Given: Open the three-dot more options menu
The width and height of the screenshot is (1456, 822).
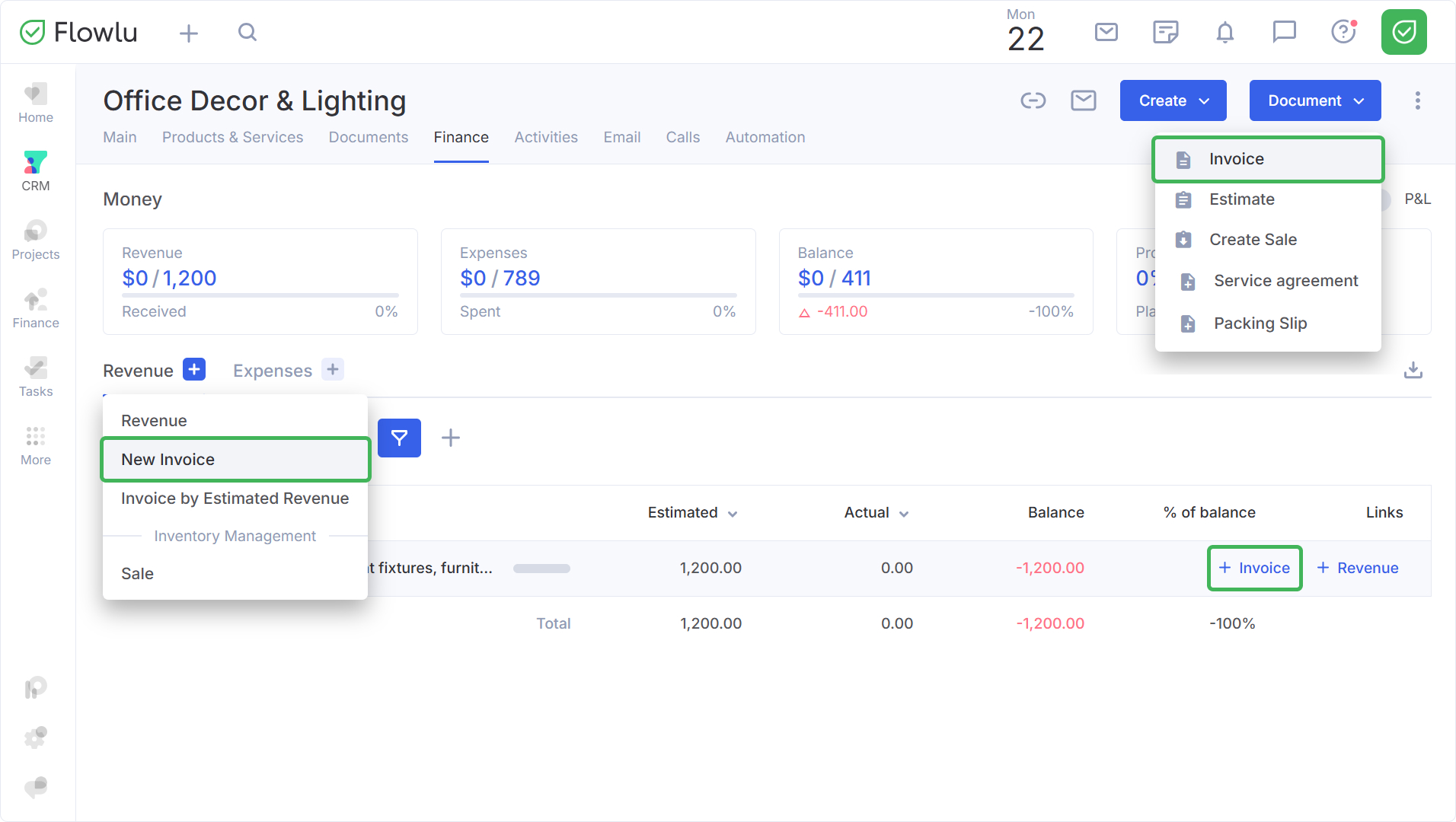Looking at the screenshot, I should click(1418, 100).
